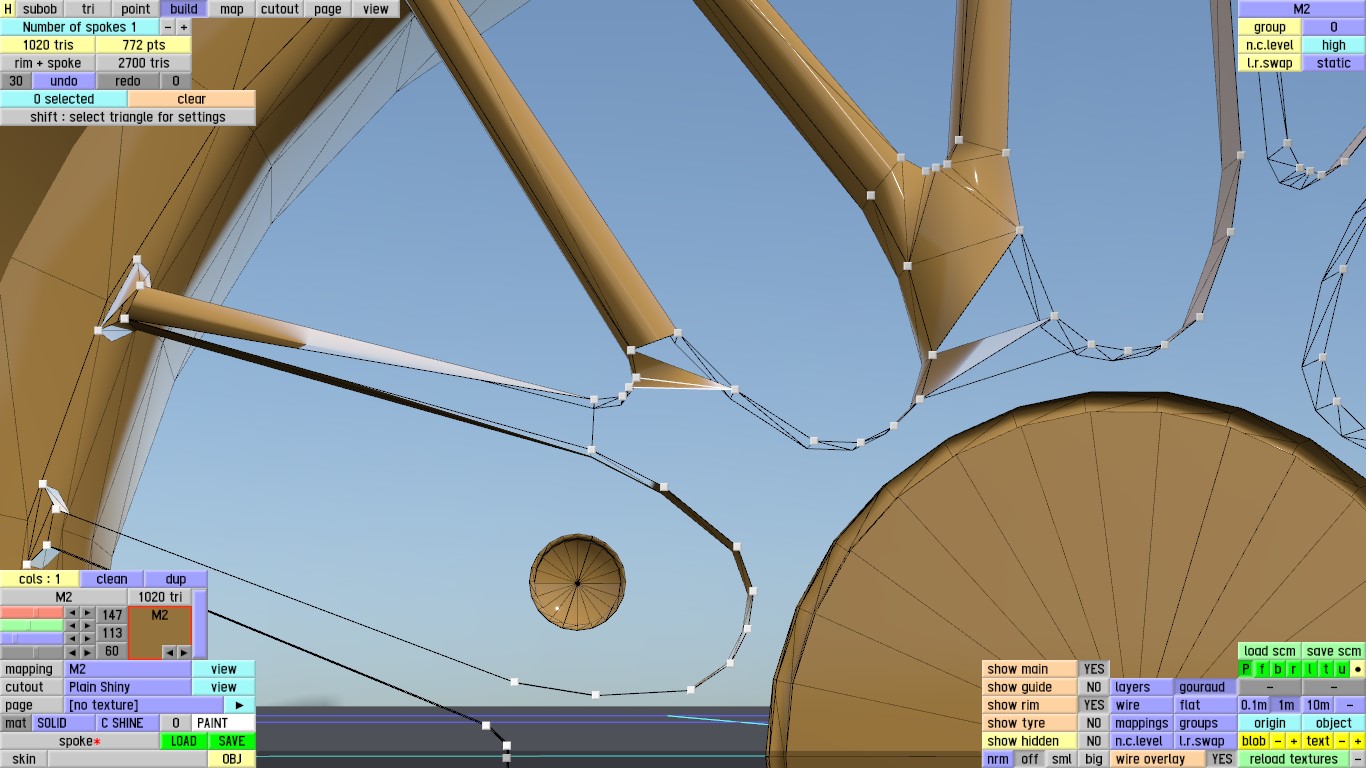Open the page selector showing [no texture]
Image resolution: width=1366 pixels, height=768 pixels.
(144, 705)
